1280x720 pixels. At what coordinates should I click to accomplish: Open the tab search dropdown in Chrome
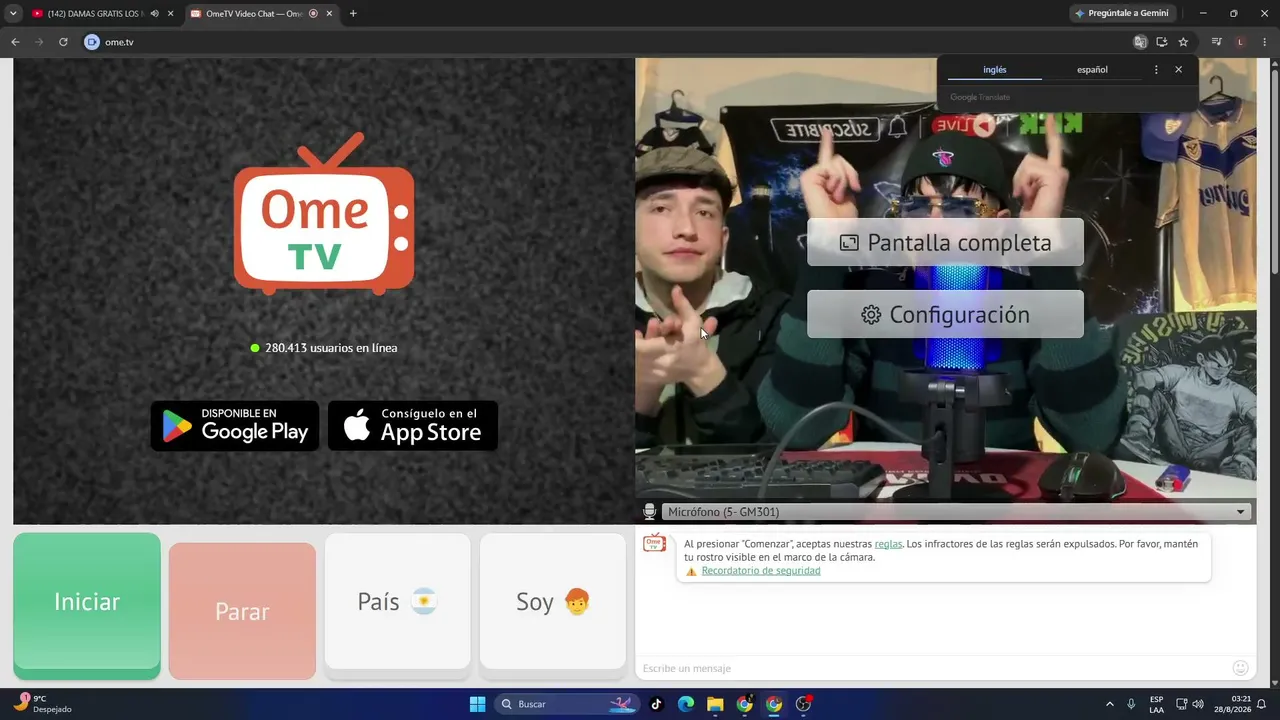(13, 14)
